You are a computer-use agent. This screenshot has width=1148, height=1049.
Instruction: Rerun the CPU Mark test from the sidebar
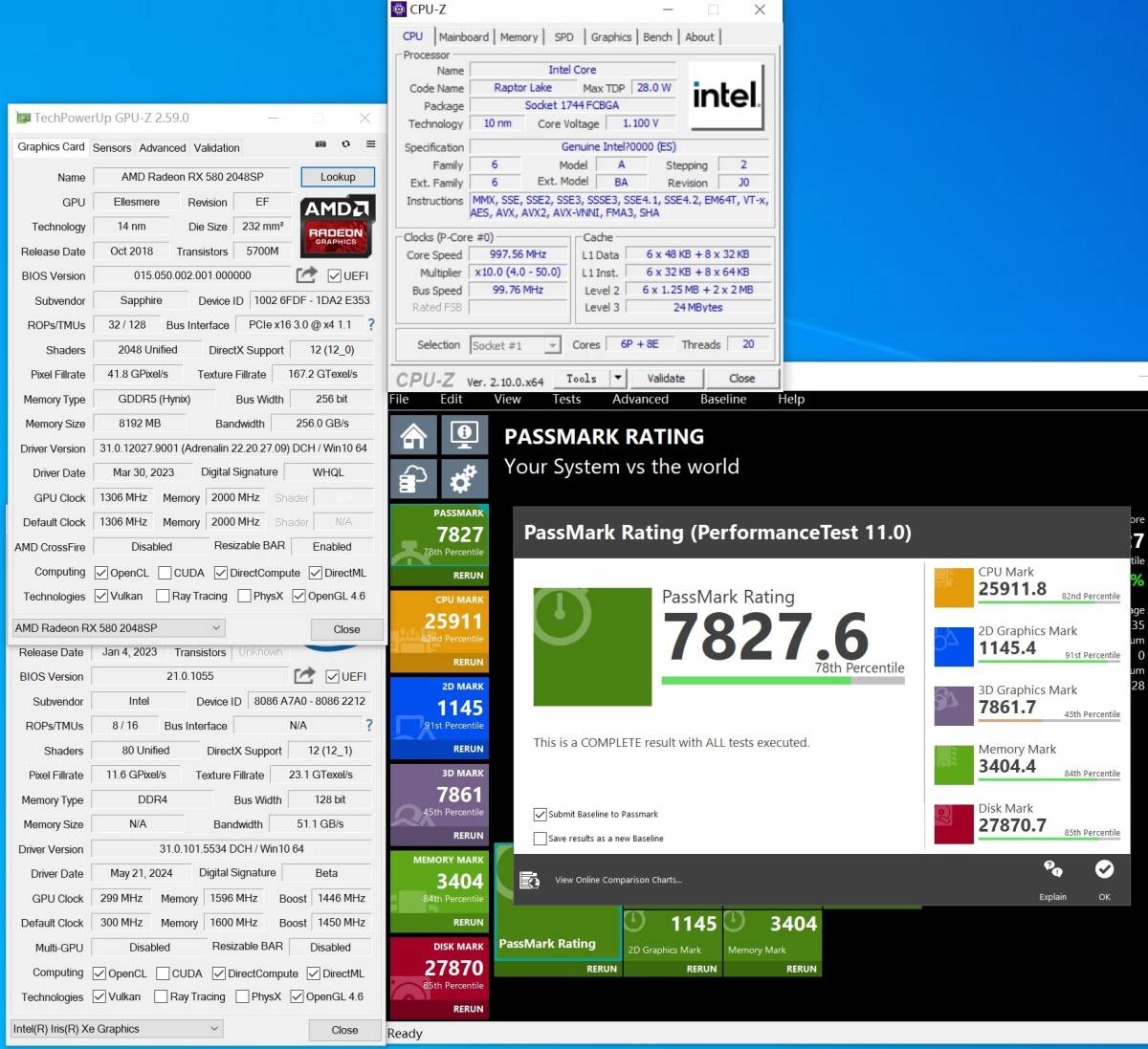click(468, 662)
